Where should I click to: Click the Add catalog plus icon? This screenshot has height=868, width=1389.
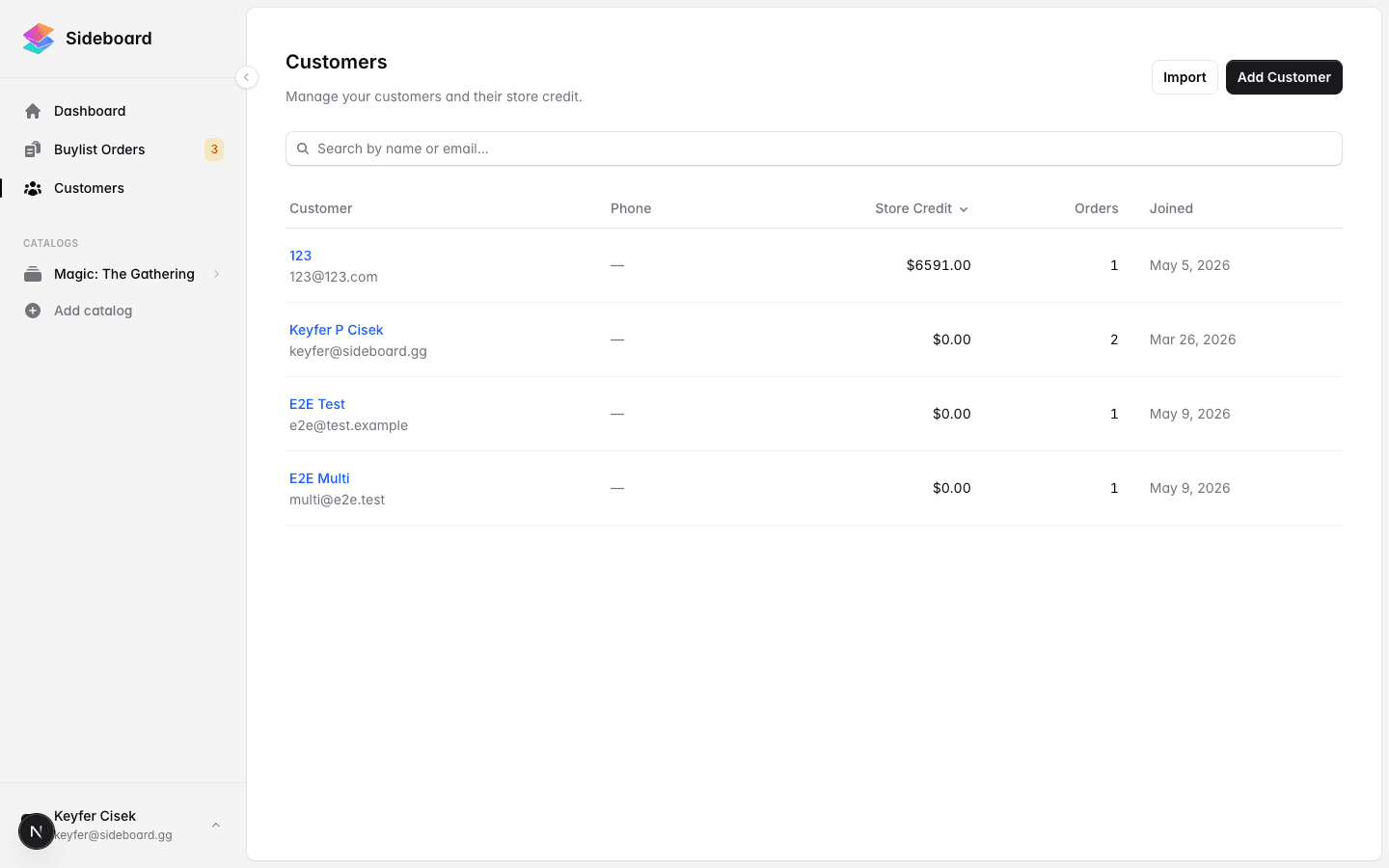(33, 311)
